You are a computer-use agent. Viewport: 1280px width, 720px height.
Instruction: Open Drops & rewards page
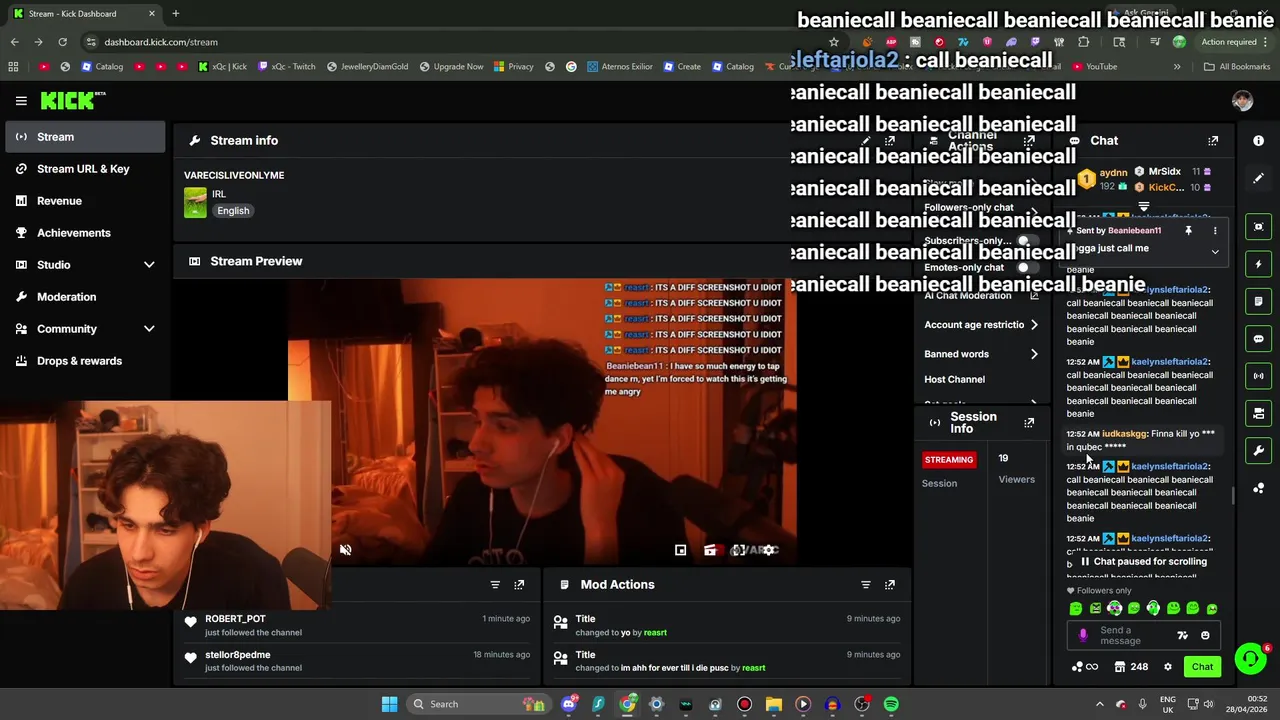point(85,361)
